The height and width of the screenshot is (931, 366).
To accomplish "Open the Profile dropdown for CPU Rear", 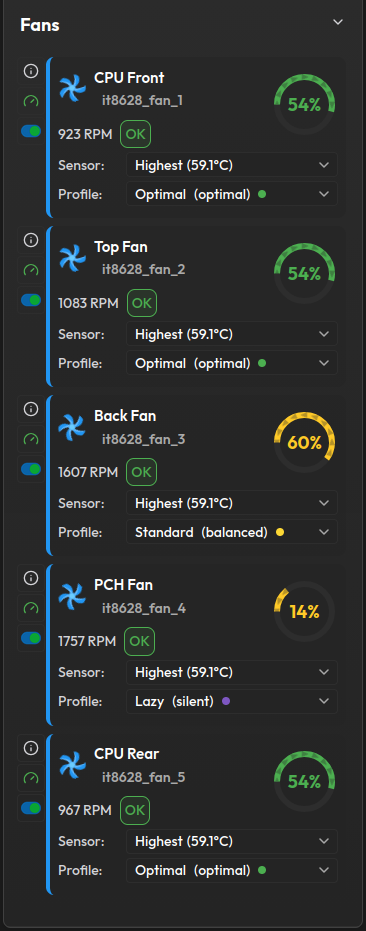I will (x=232, y=870).
